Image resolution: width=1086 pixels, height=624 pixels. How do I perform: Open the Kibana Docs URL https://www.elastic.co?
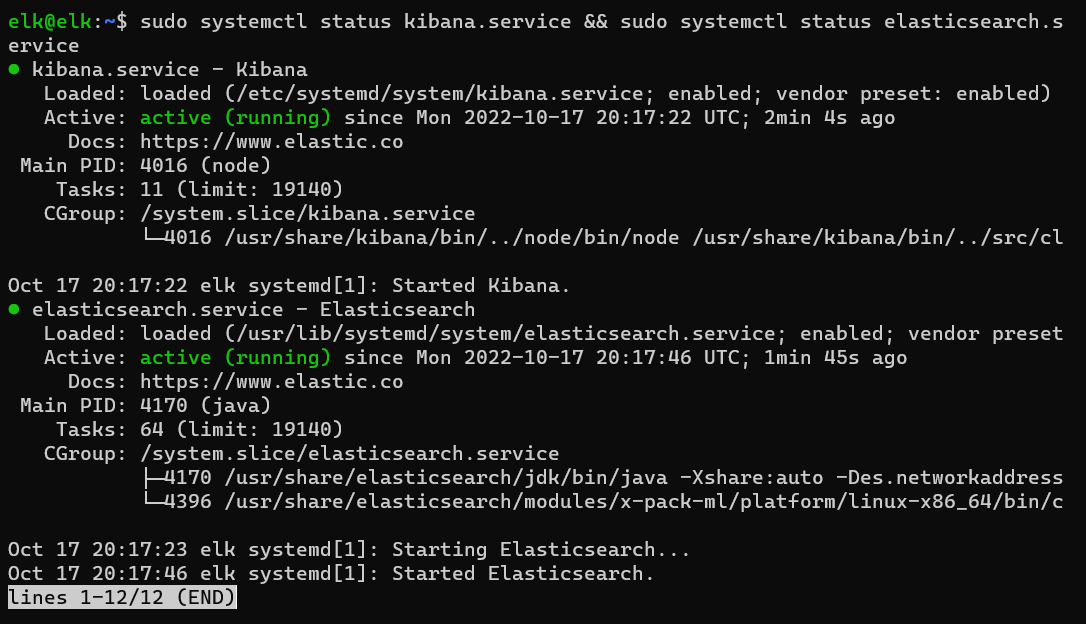pyautogui.click(x=272, y=142)
